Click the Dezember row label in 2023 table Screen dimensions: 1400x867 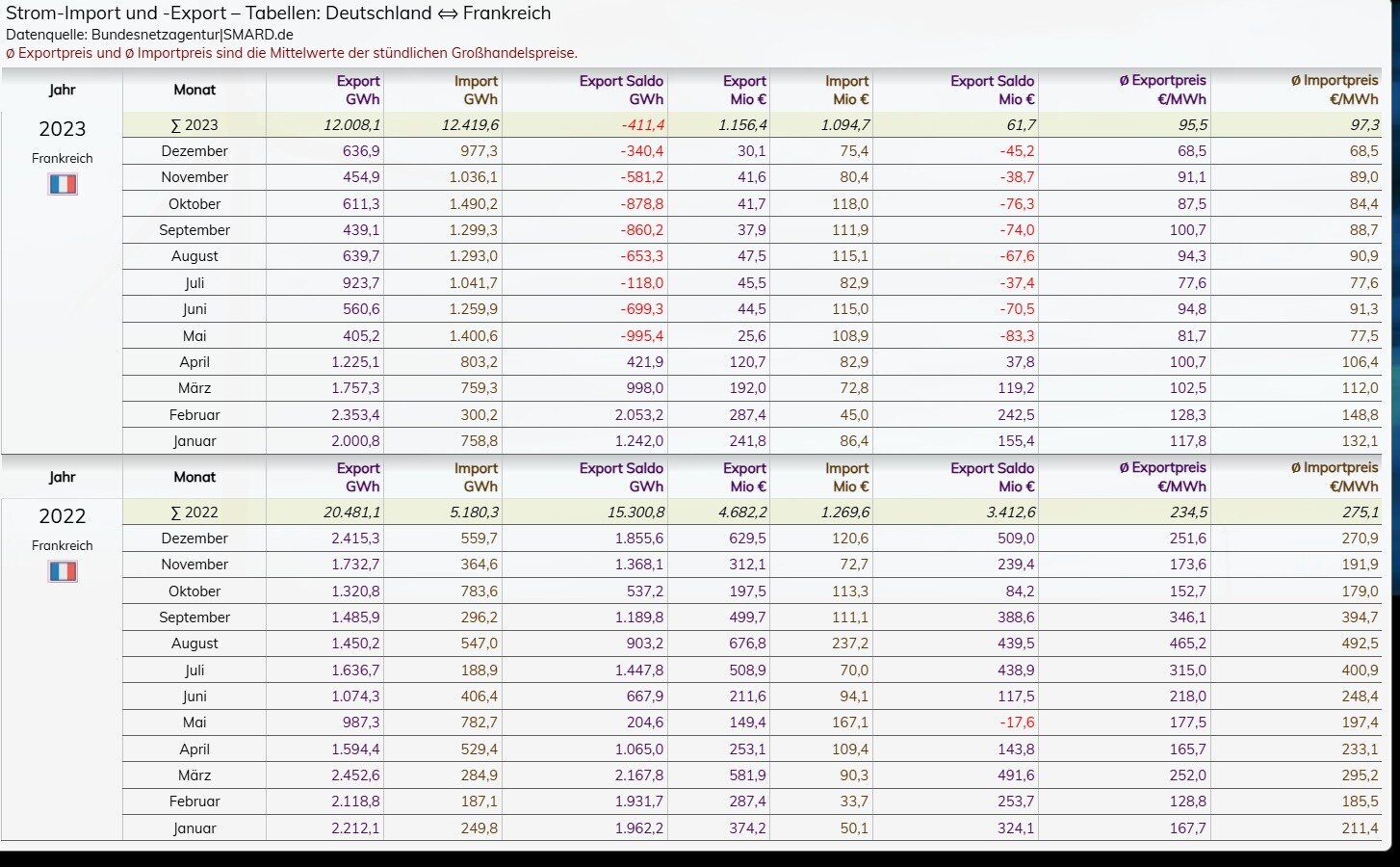(x=194, y=151)
